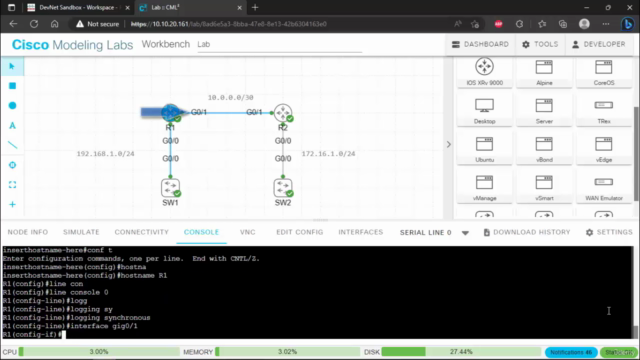This screenshot has height=360, width=640.
Task: Go back in browser history
Action: (13, 24)
